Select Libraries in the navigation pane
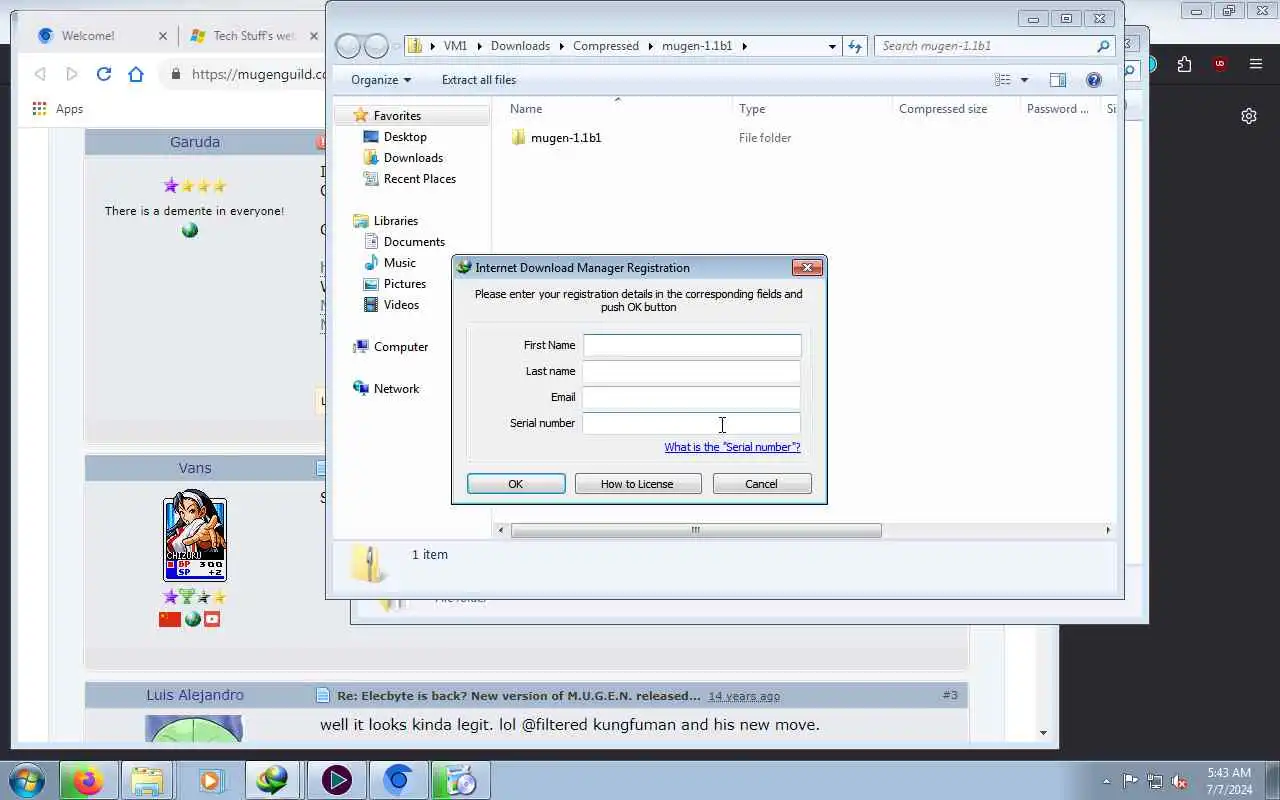The image size is (1280, 800). tap(396, 221)
